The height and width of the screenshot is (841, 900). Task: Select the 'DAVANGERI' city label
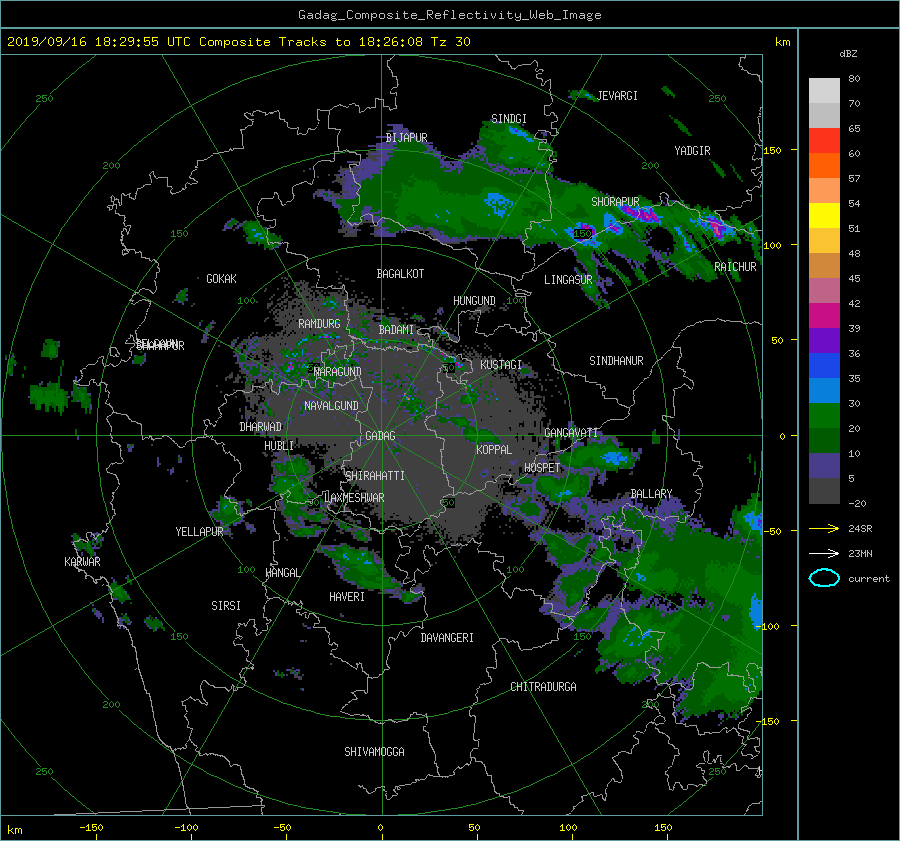click(x=447, y=638)
